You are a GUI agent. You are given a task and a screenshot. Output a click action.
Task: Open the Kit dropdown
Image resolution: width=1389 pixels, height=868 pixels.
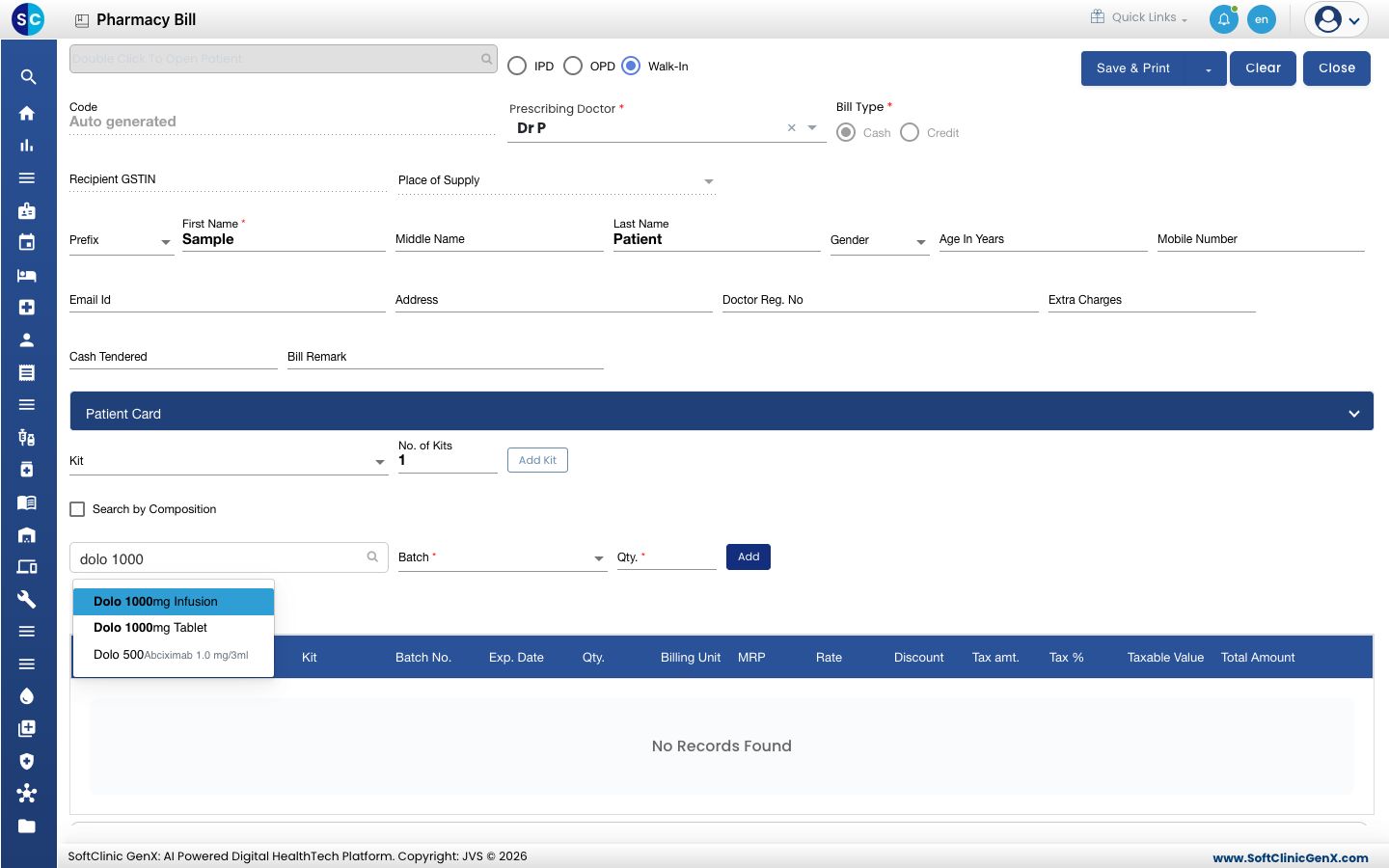tap(228, 461)
